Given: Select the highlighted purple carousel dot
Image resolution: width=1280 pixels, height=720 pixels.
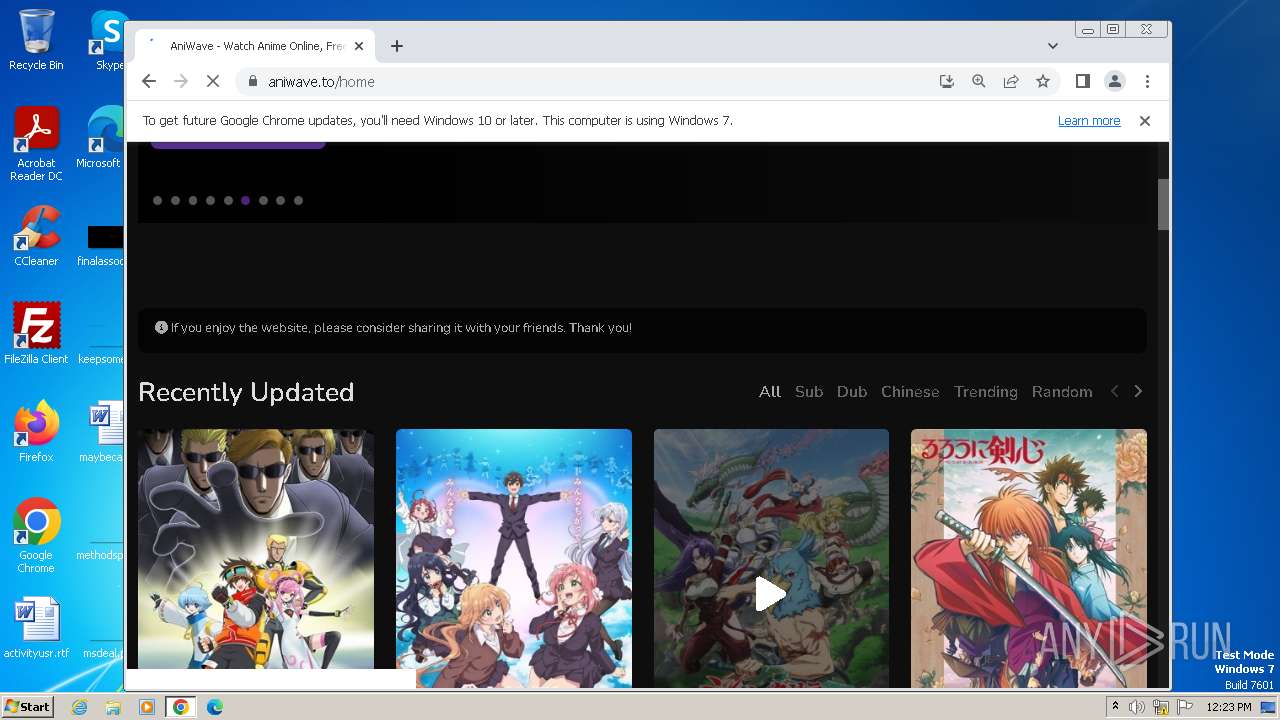Looking at the screenshot, I should coord(246,201).
